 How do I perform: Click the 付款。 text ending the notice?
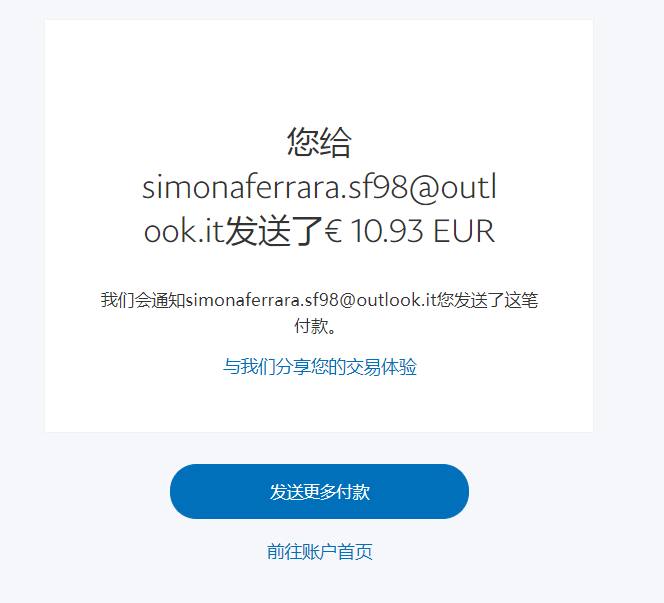(315, 326)
